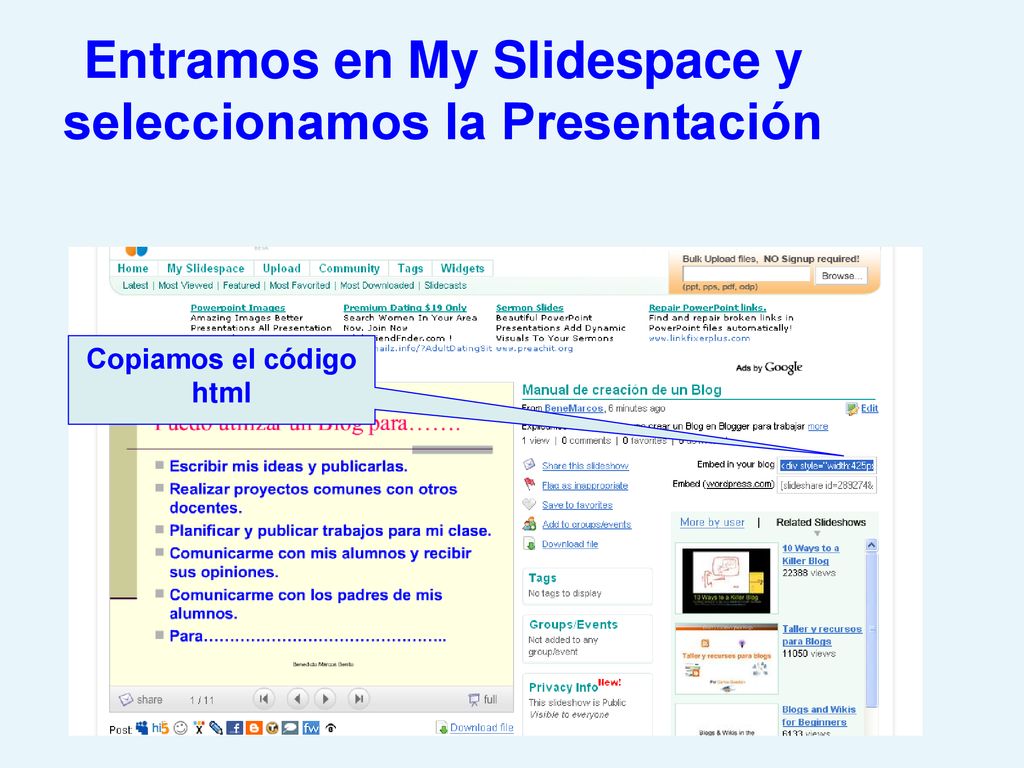The image size is (1024, 768).
Task: Click the Featured link
Action: 242,285
